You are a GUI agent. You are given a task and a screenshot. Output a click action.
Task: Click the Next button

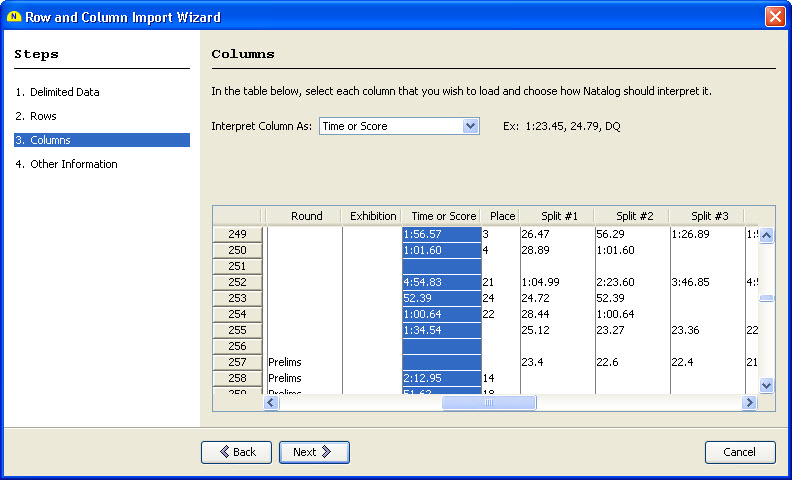[x=314, y=452]
